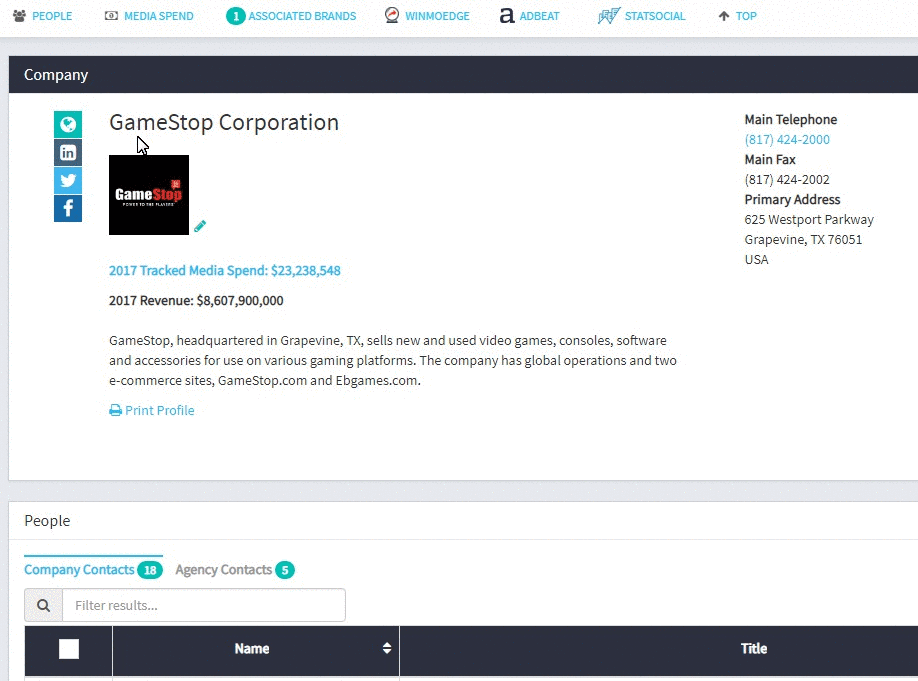The width and height of the screenshot is (918, 681).
Task: Open GameStop's LinkedIn profile icon
Action: (x=68, y=153)
